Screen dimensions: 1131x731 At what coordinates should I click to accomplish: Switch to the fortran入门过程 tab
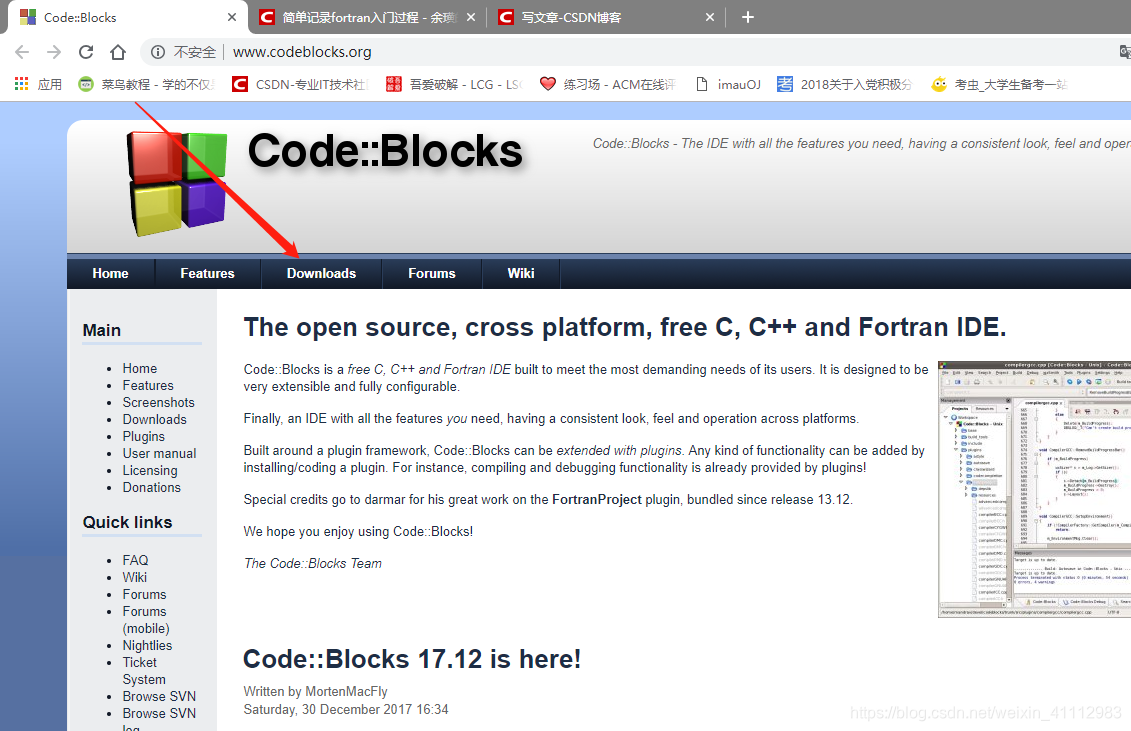358,16
